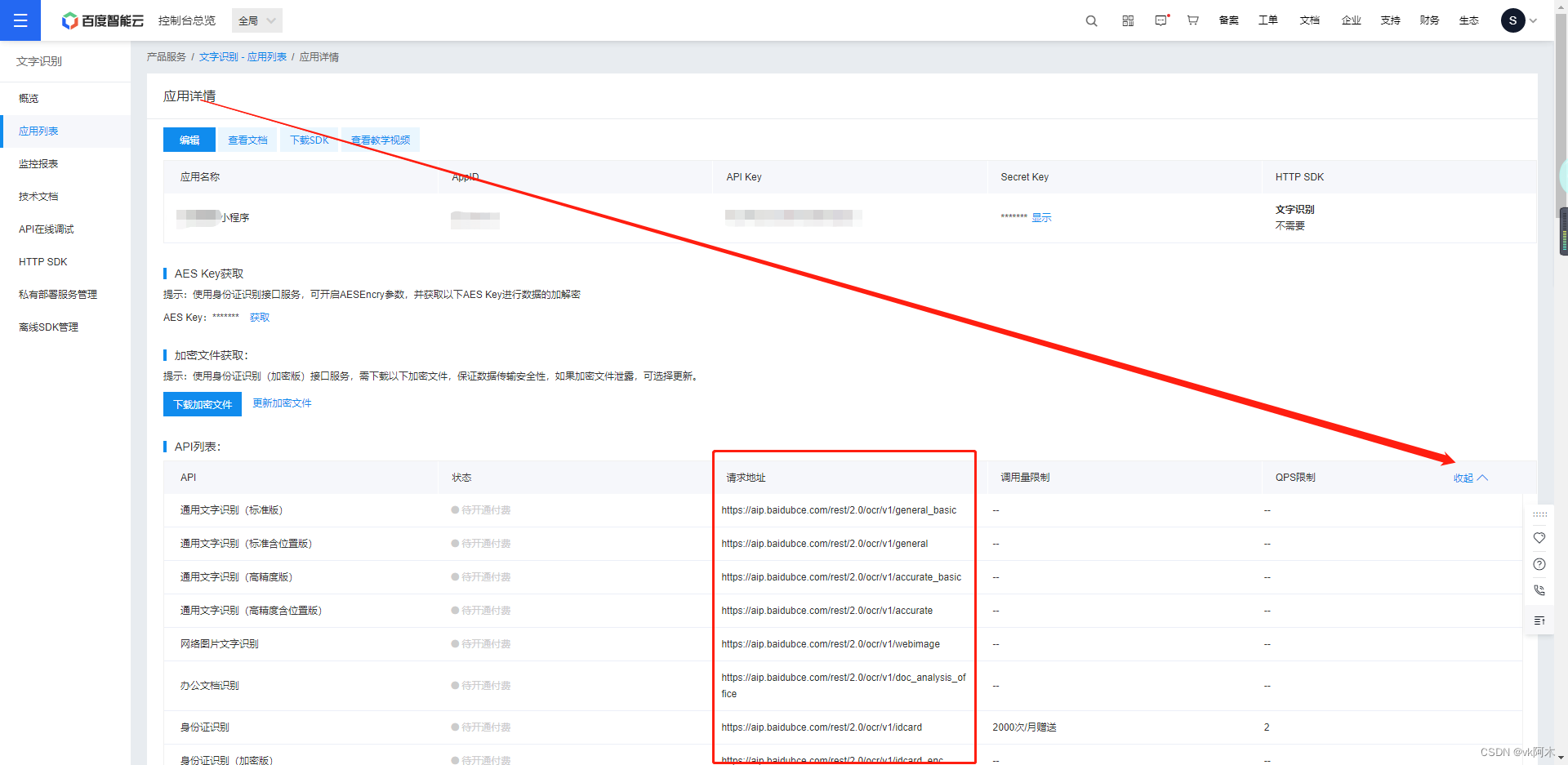Click 网络图片文字识别 API name
This screenshot has height=765, width=1568.
(219, 644)
